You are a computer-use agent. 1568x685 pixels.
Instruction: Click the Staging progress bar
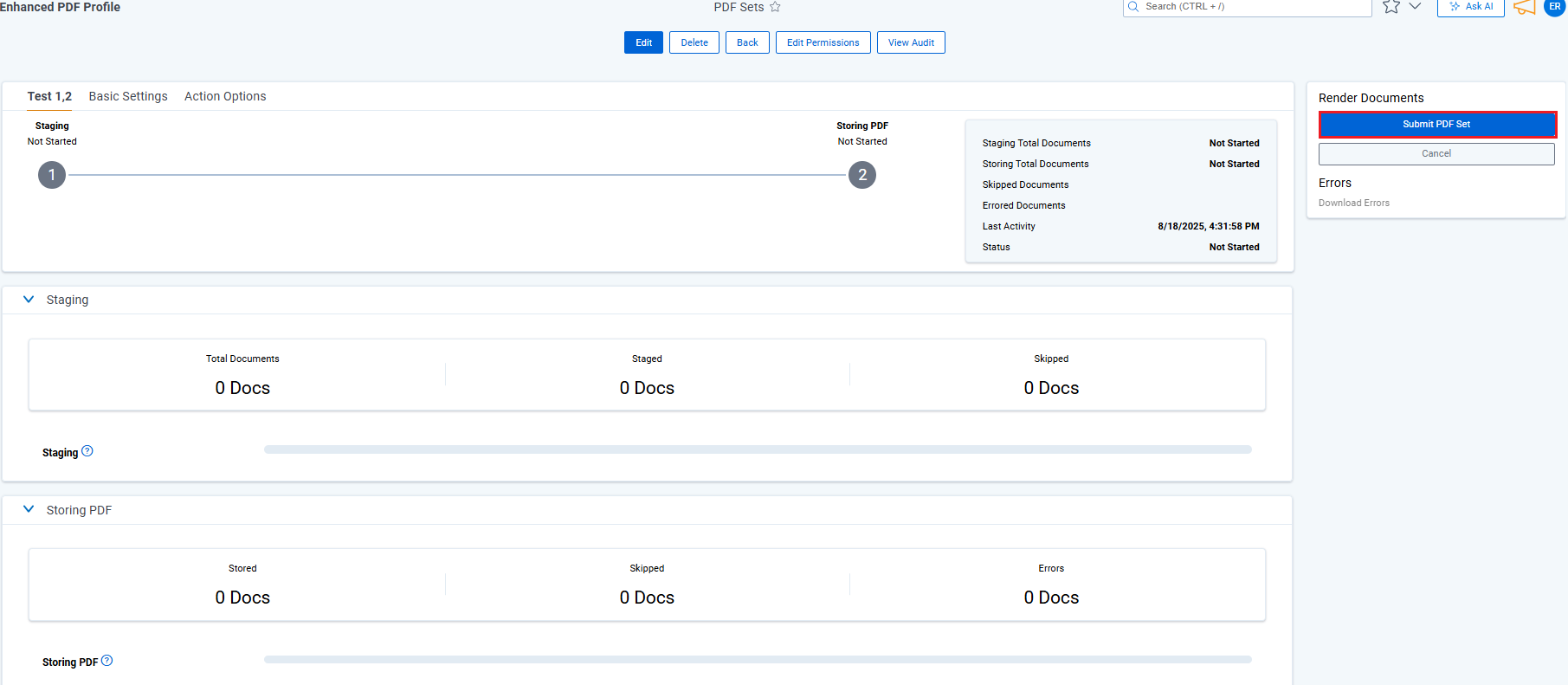[758, 449]
